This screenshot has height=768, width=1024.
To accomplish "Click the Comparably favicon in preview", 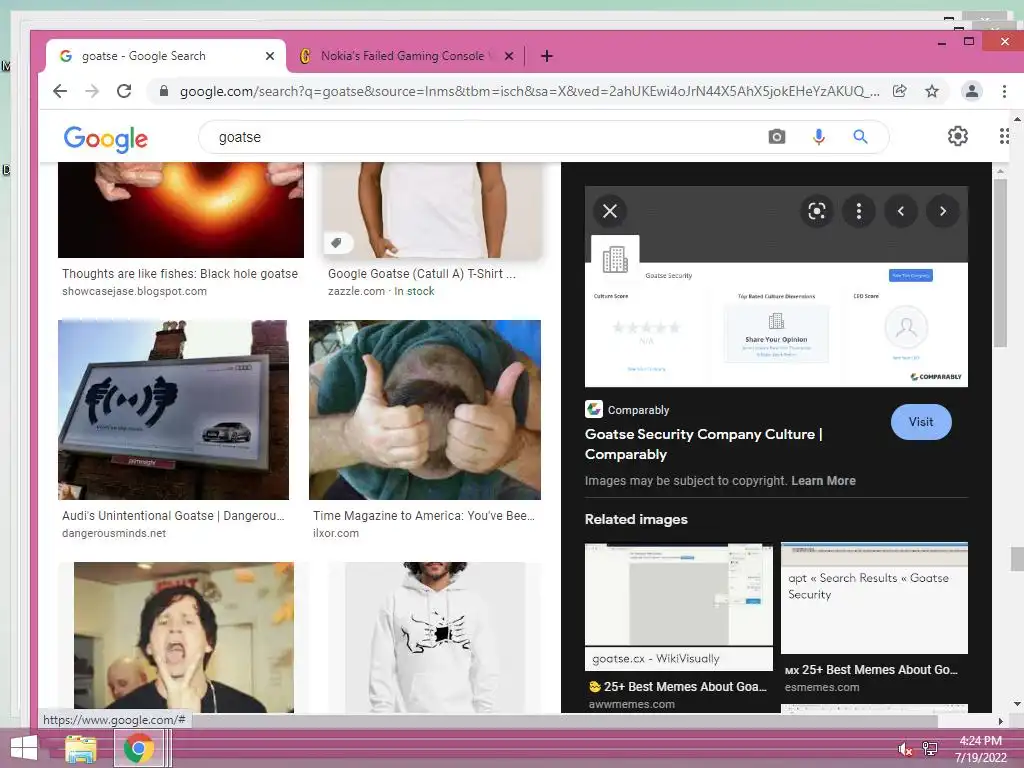I will click(594, 409).
